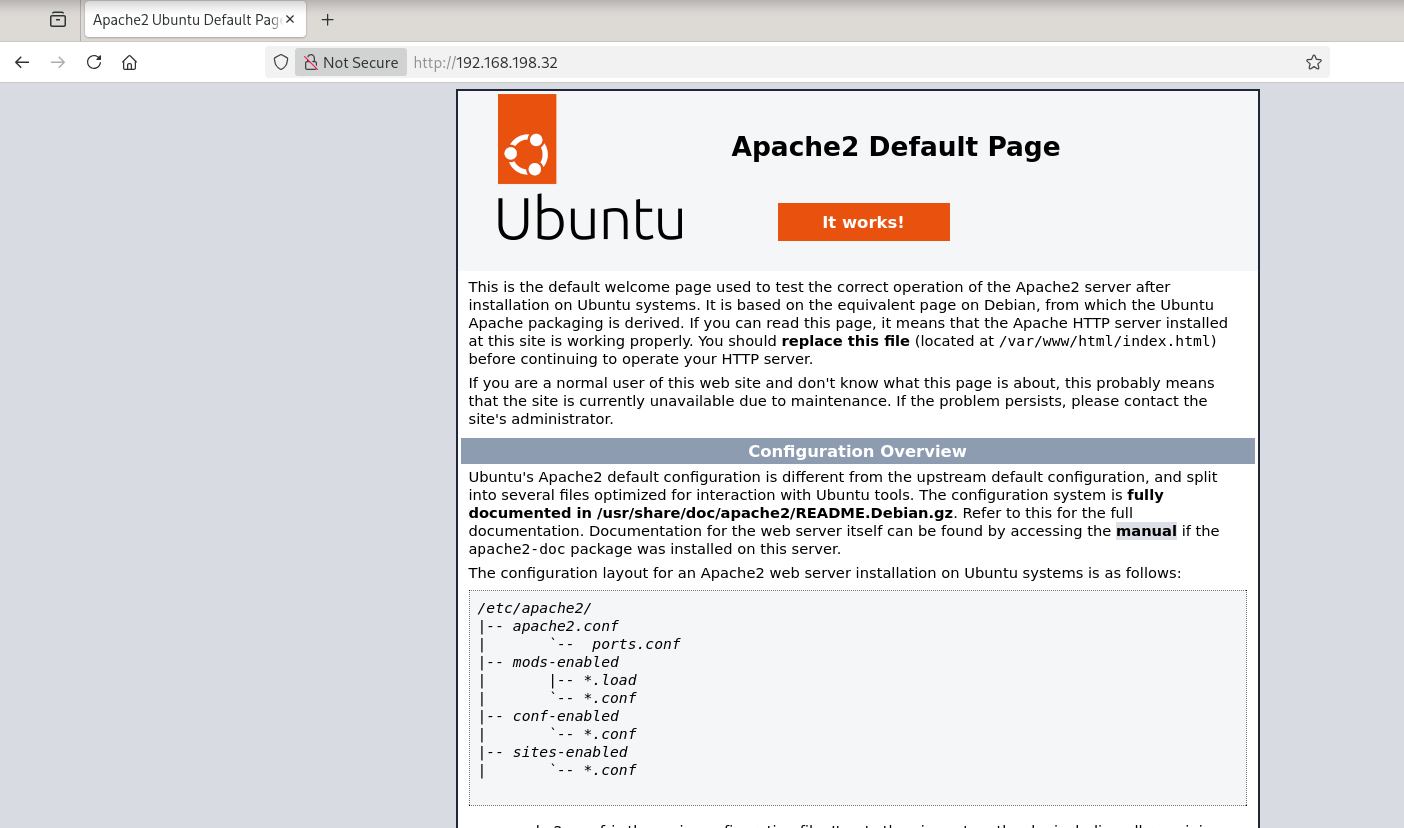Click the ports.conf entry in layout tree
The height and width of the screenshot is (828, 1404).
click(636, 644)
